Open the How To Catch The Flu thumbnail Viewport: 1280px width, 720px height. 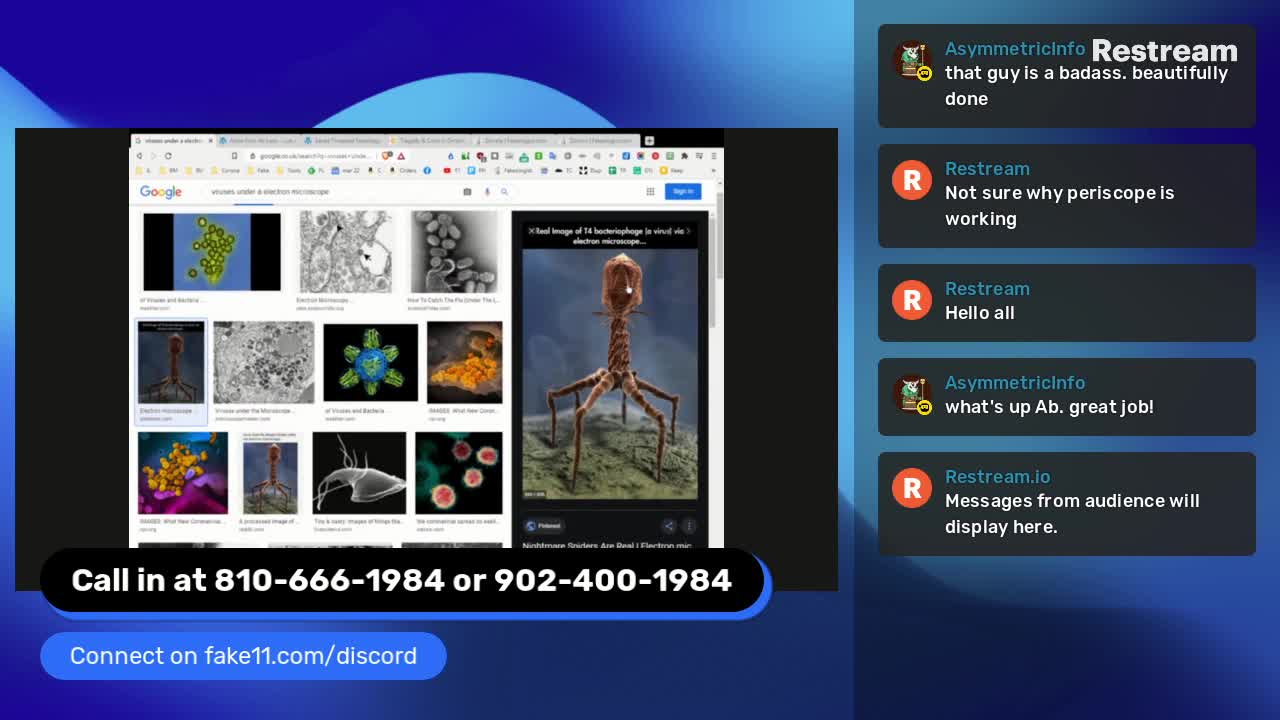(453, 251)
